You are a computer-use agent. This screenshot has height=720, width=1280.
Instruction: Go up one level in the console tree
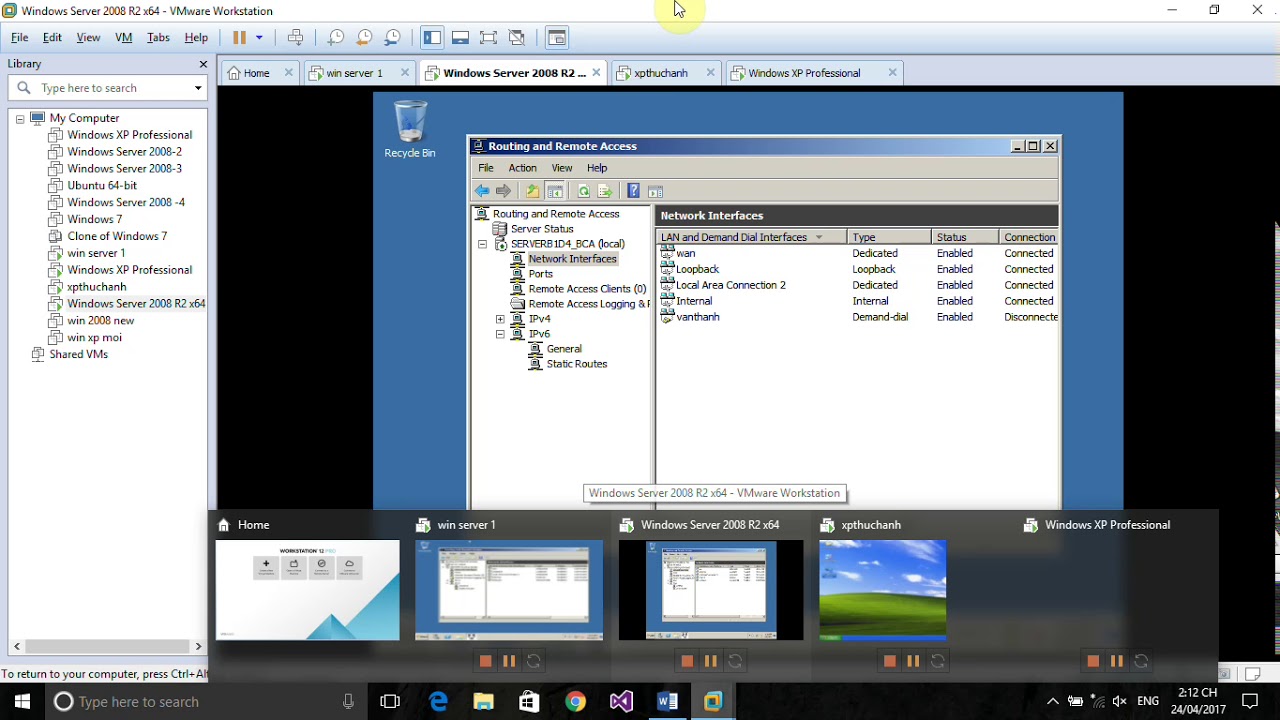click(x=532, y=191)
